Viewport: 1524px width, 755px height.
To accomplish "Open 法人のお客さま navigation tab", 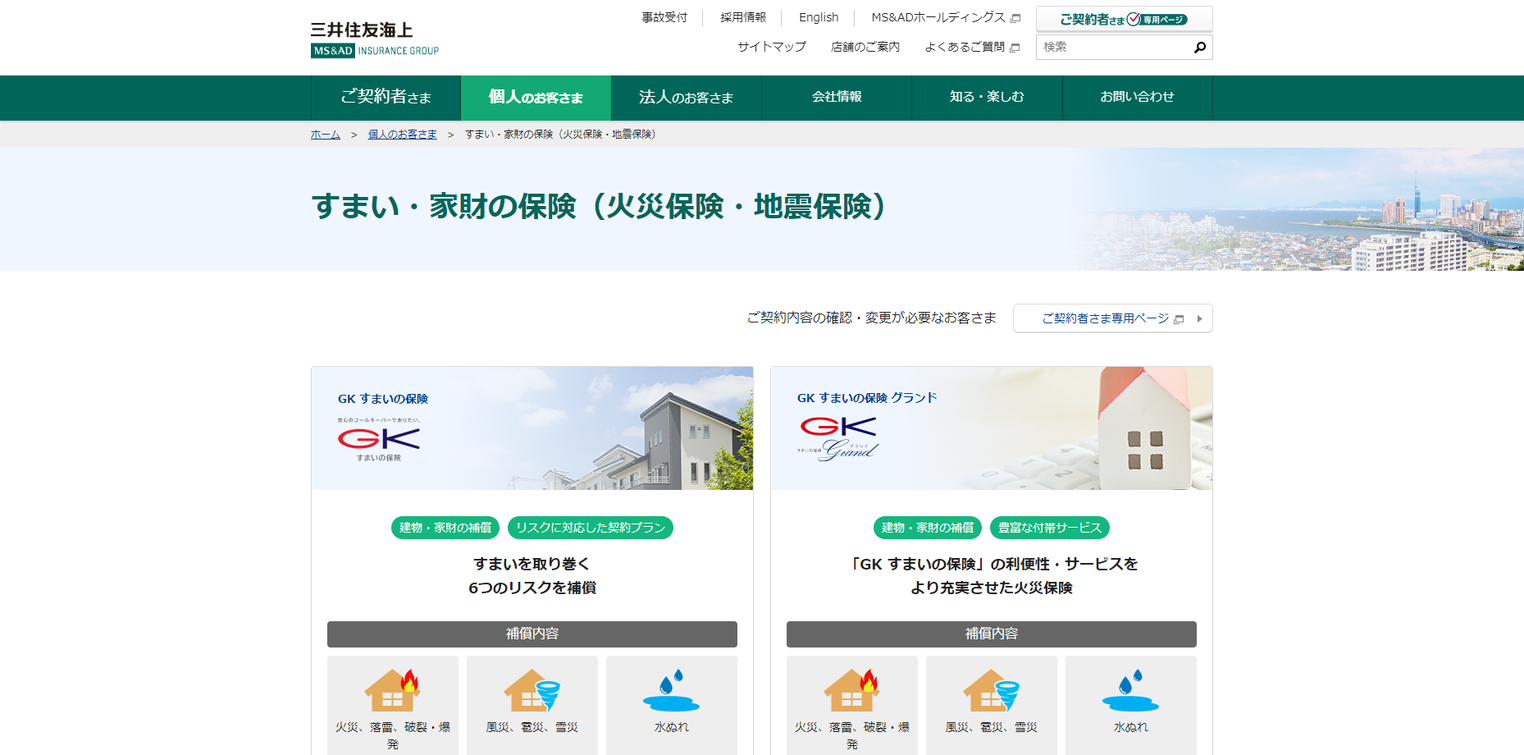I will coord(686,97).
